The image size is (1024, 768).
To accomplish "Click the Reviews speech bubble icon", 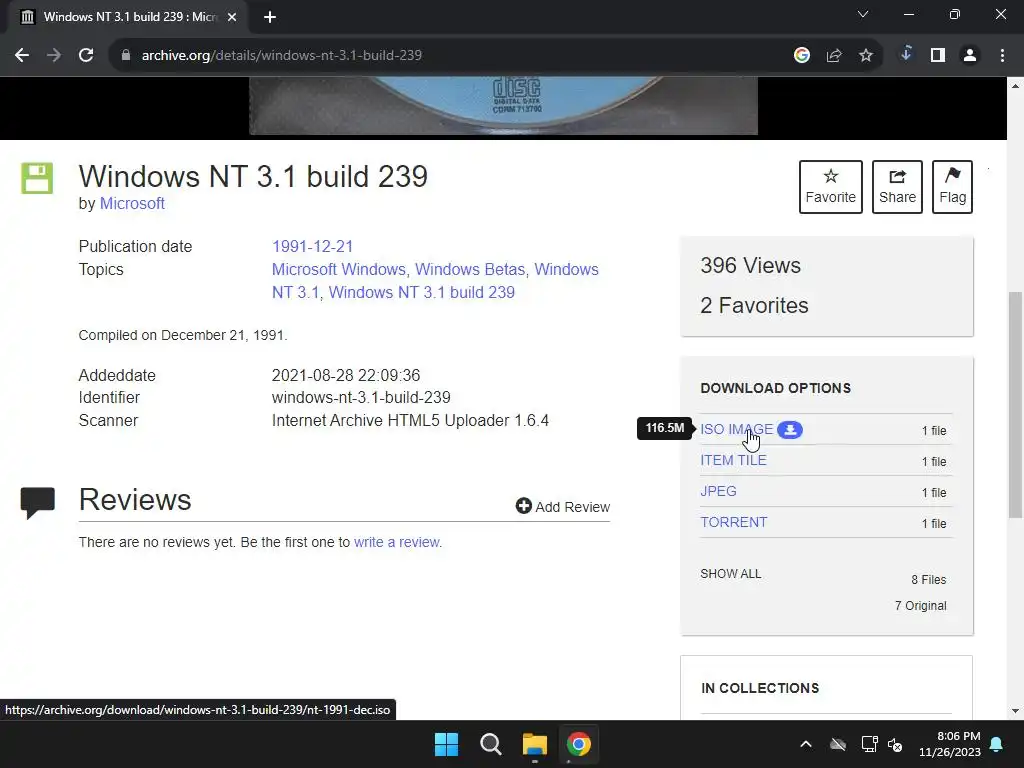I will coord(38,503).
